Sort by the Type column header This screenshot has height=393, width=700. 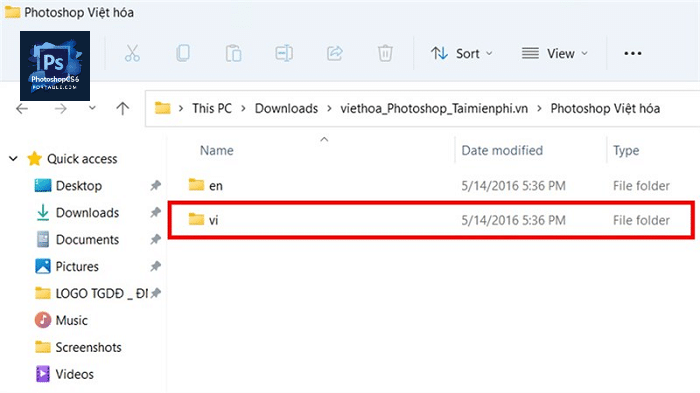pyautogui.click(x=626, y=151)
